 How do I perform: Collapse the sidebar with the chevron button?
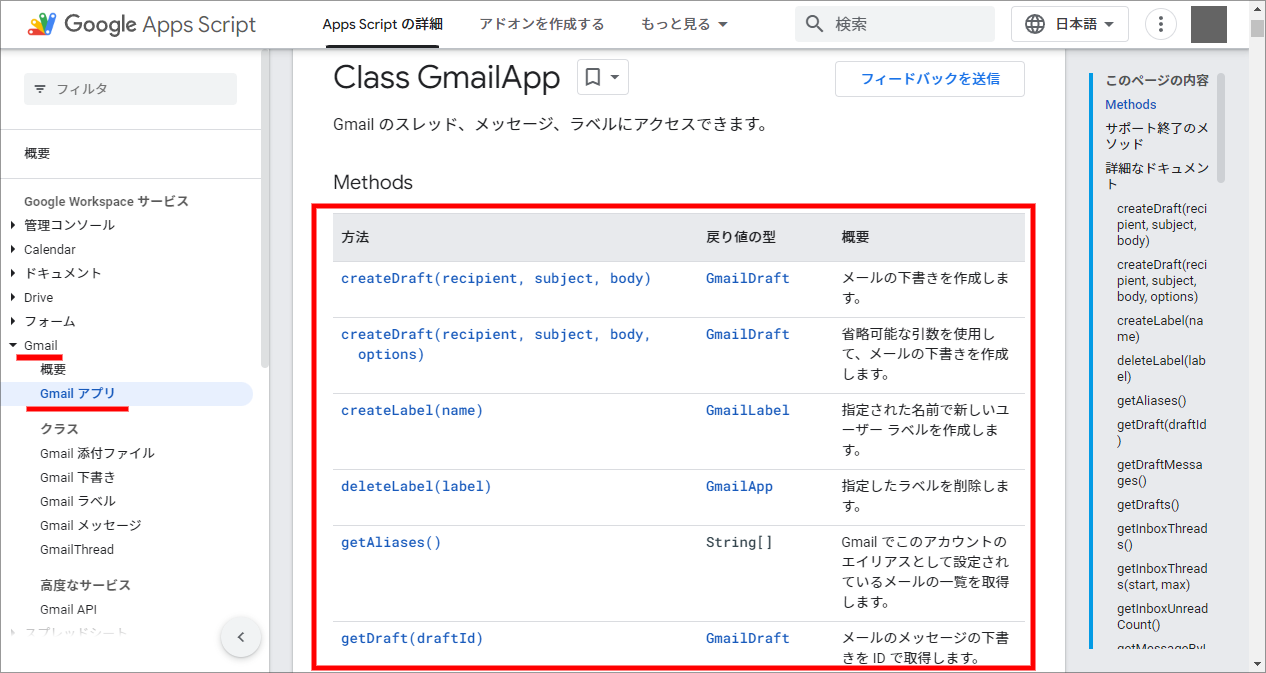pos(241,636)
